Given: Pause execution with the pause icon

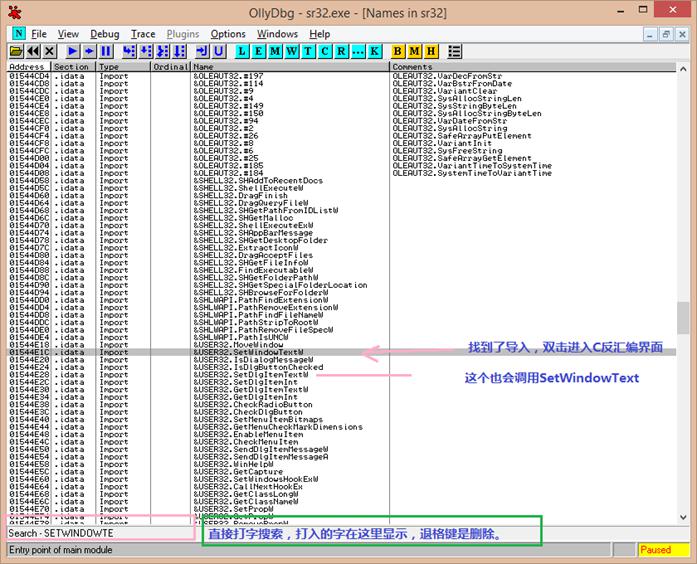Looking at the screenshot, I should (106, 52).
